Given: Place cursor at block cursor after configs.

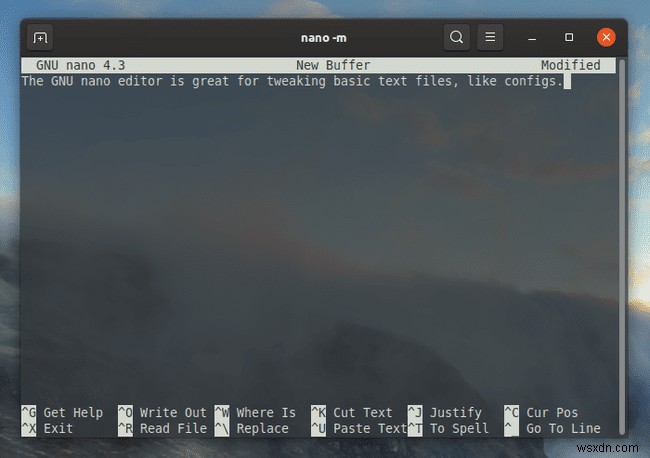Looking at the screenshot, I should [x=568, y=81].
